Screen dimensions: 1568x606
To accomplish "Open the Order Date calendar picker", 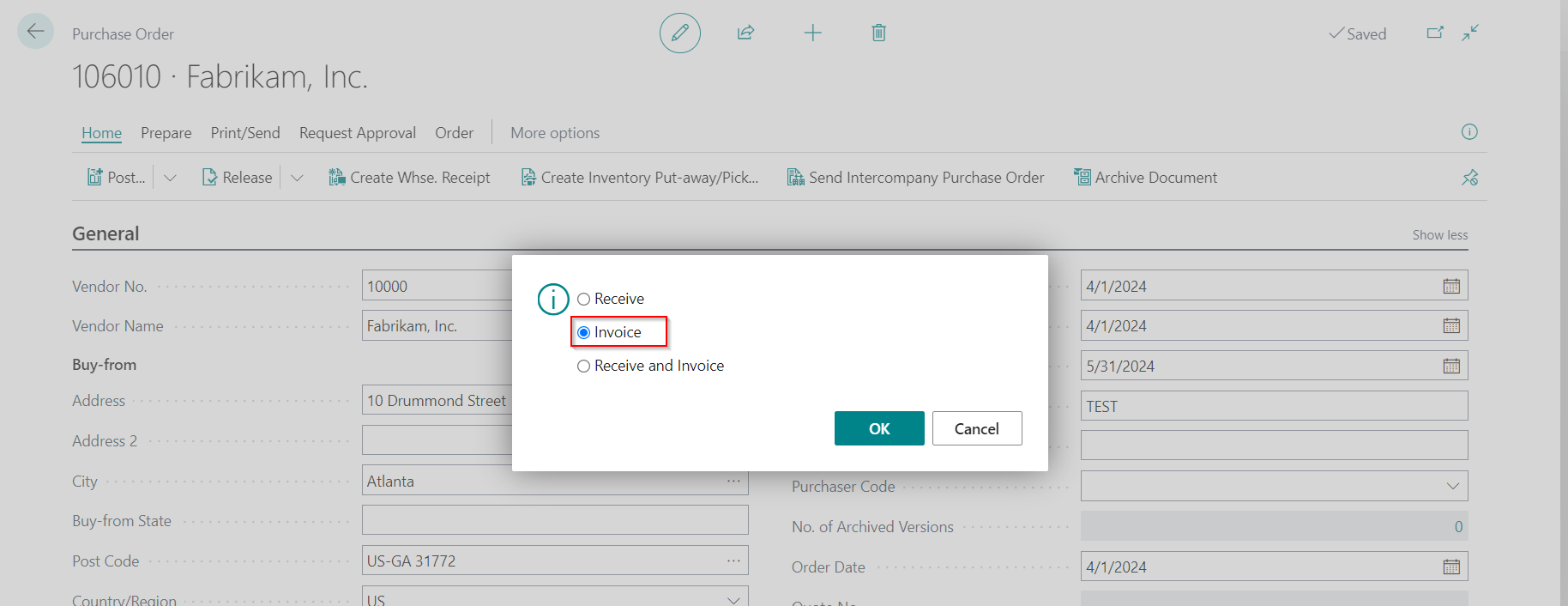I will (x=1451, y=567).
